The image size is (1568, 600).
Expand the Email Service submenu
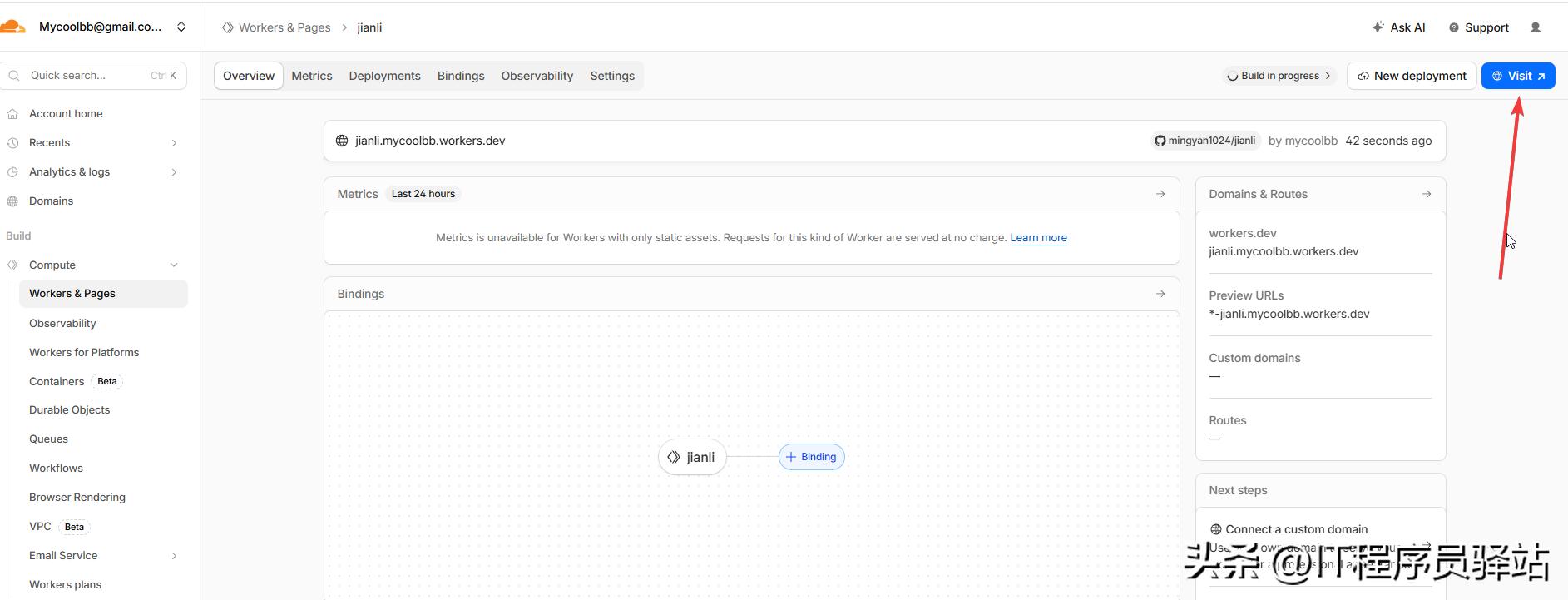tap(174, 556)
